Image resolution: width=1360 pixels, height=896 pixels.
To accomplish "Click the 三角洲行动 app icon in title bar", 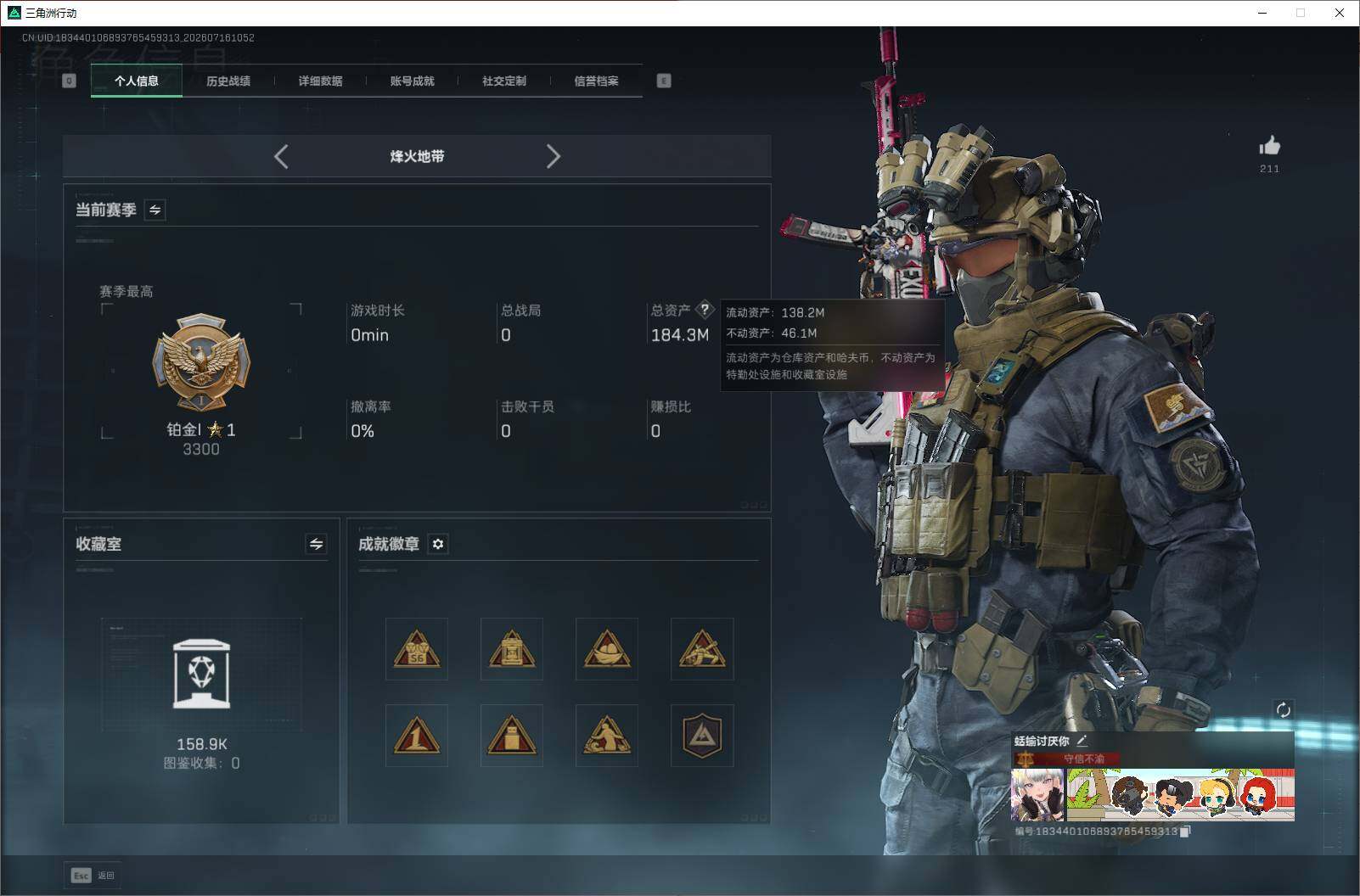I will (x=14, y=13).
